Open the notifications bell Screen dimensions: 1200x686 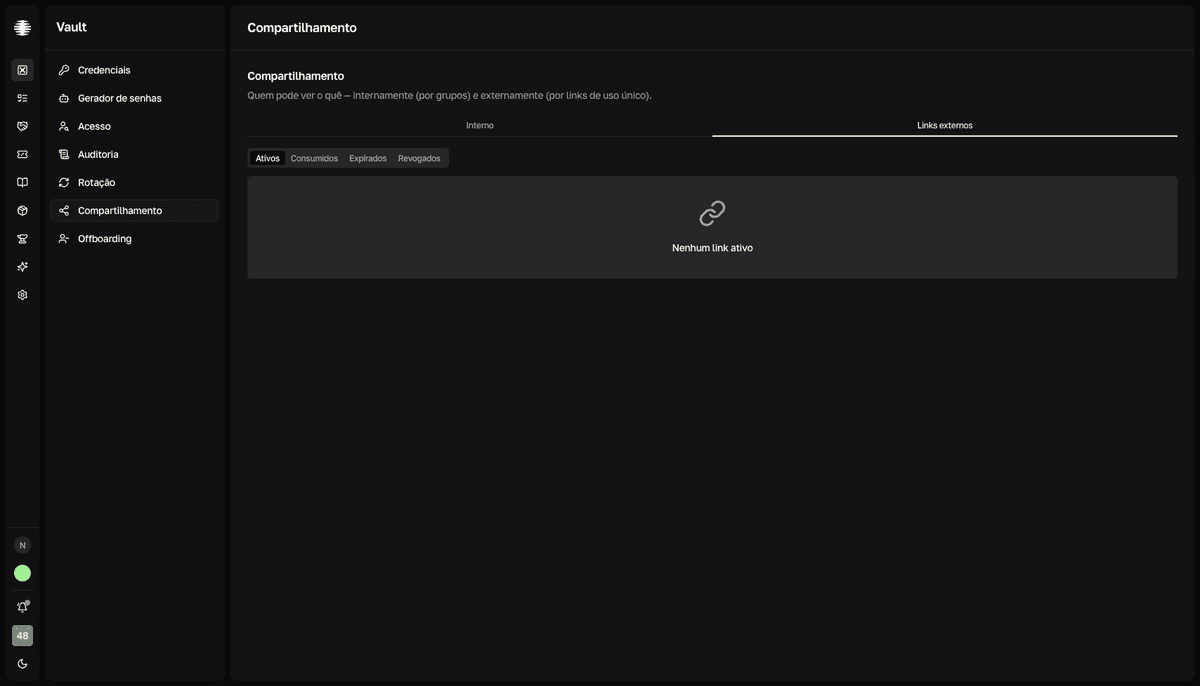click(22, 607)
